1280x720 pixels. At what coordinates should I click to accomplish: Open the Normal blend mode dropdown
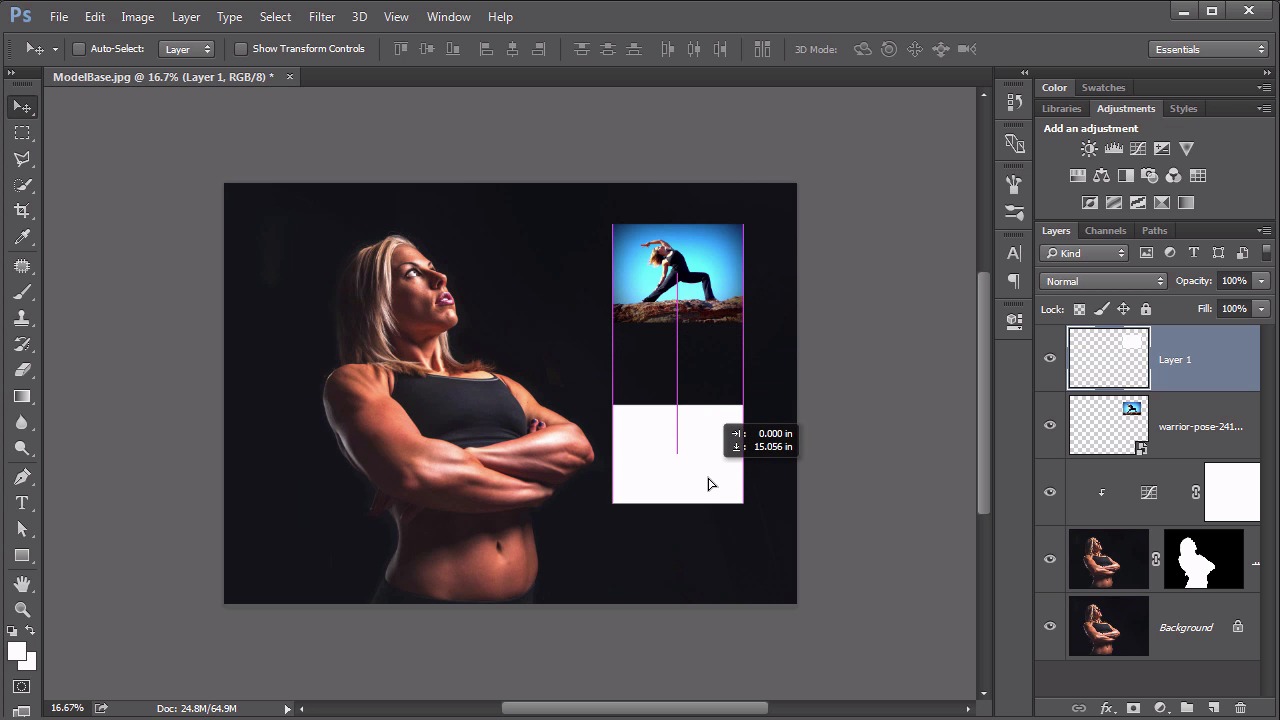pyautogui.click(x=1104, y=281)
